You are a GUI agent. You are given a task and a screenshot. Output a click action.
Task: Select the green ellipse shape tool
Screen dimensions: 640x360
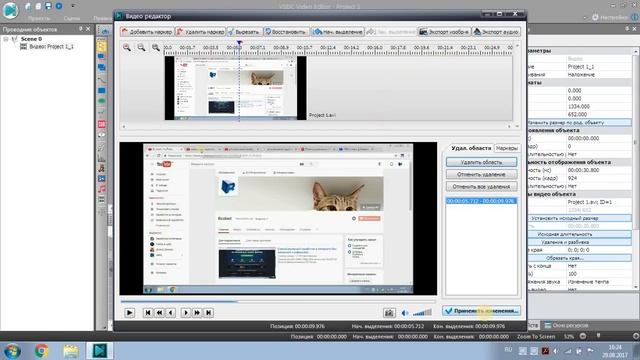click(x=102, y=101)
